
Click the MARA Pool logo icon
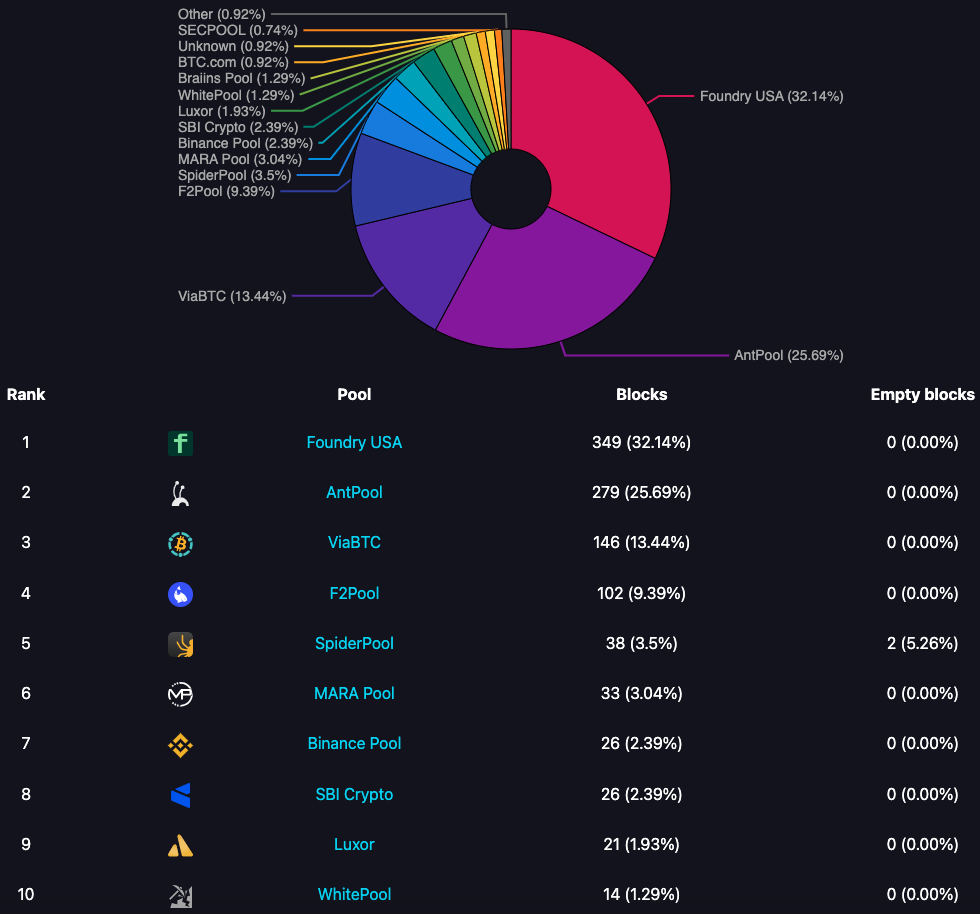coord(180,694)
